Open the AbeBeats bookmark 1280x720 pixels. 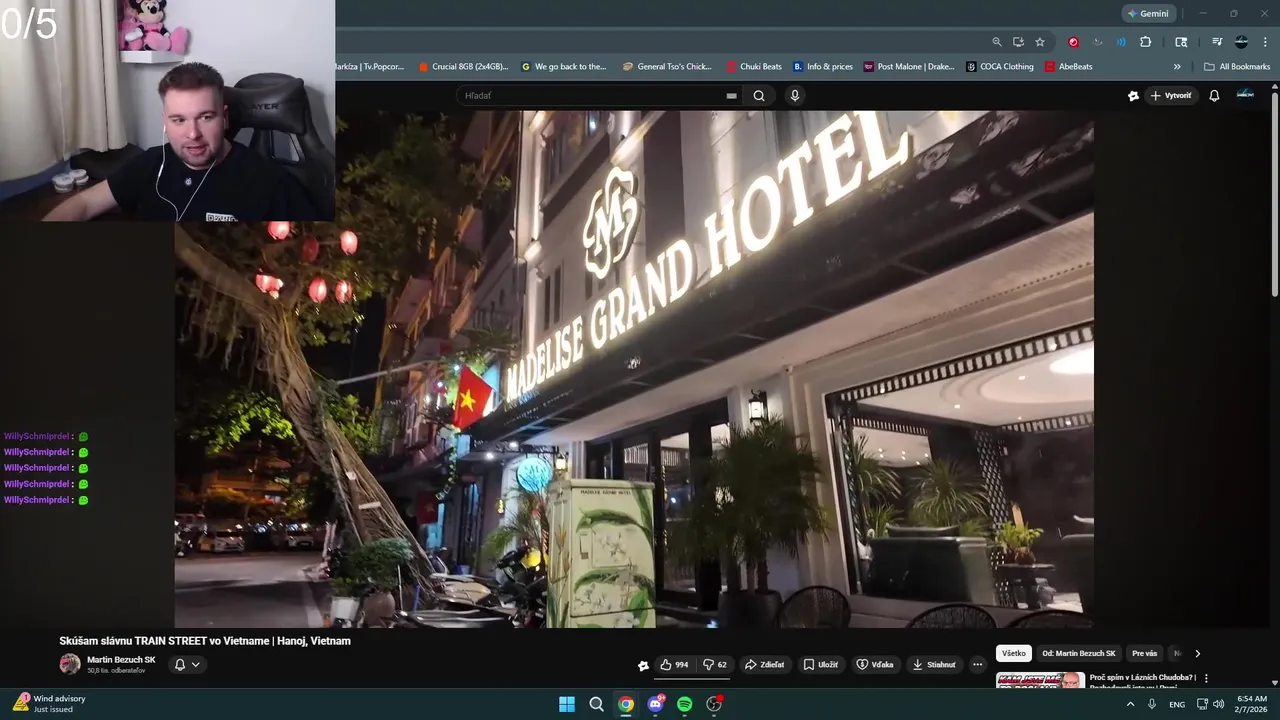[x=1068, y=67]
